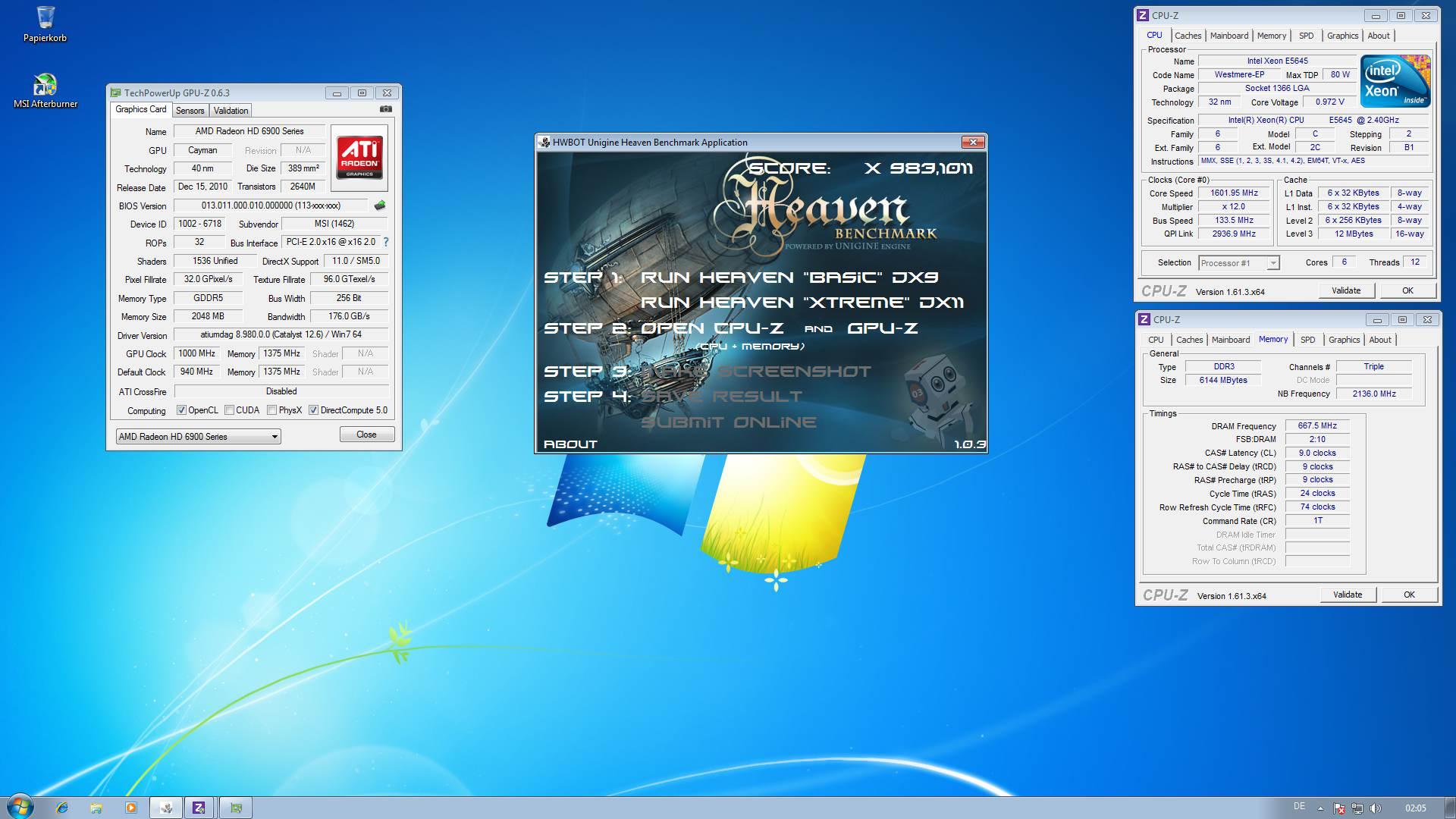Toggle the PhysX checkbox
Viewport: 1456px width, 819px height.
[271, 410]
